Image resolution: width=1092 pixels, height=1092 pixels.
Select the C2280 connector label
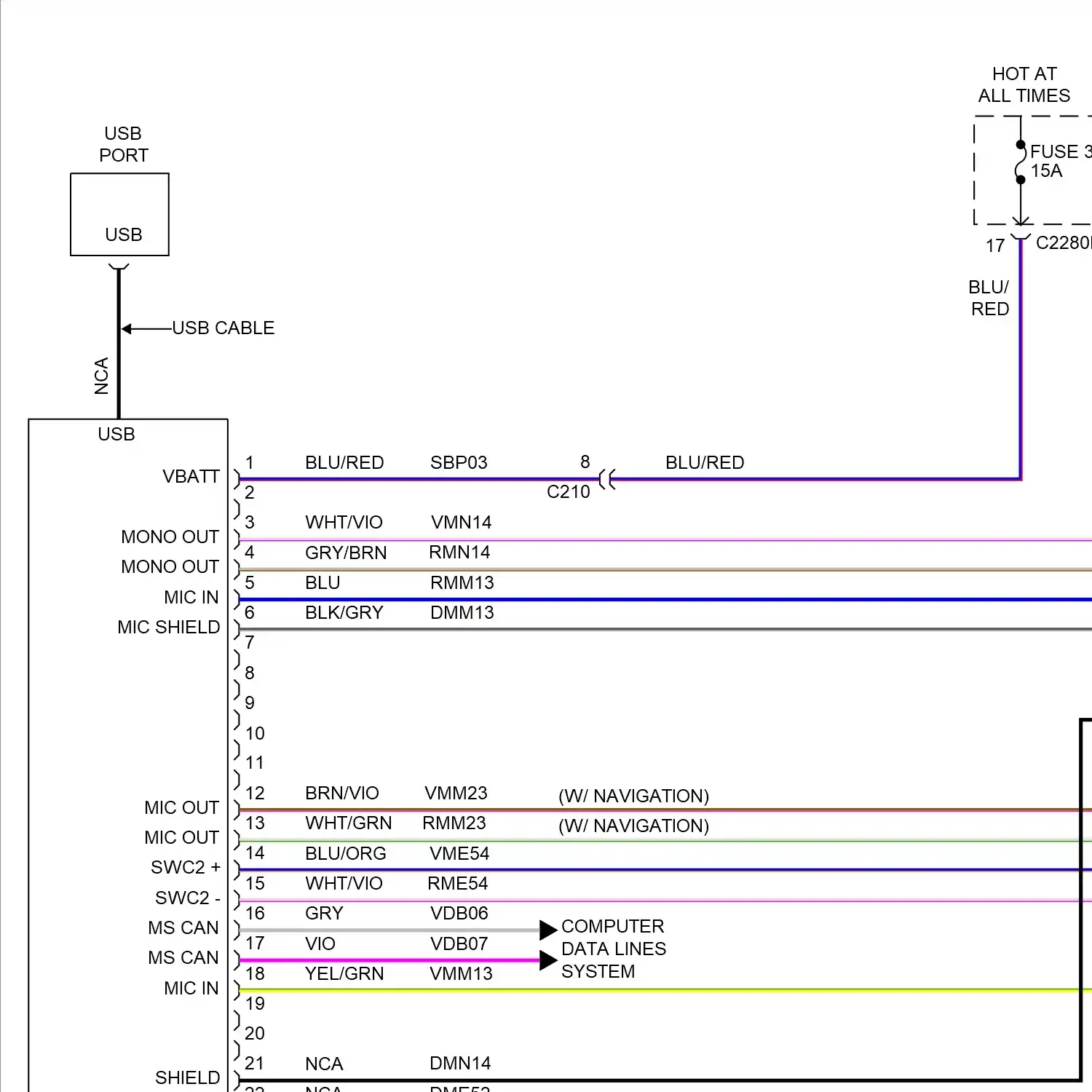1063,242
